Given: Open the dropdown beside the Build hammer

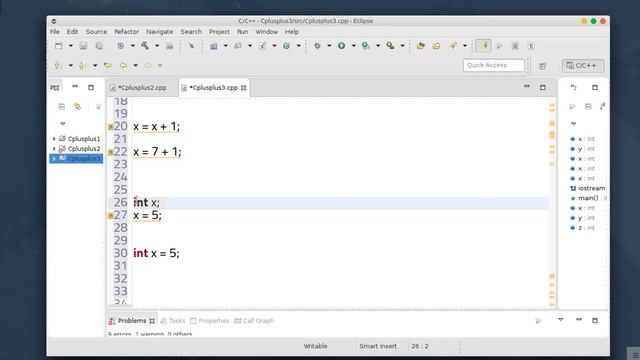Looking at the screenshot, I should (157, 46).
